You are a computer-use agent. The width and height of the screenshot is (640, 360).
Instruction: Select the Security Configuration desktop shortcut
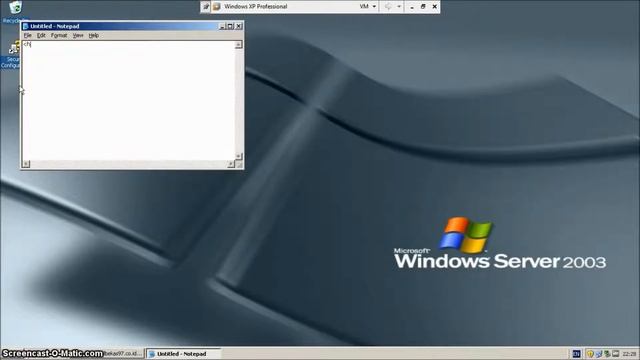tap(11, 54)
